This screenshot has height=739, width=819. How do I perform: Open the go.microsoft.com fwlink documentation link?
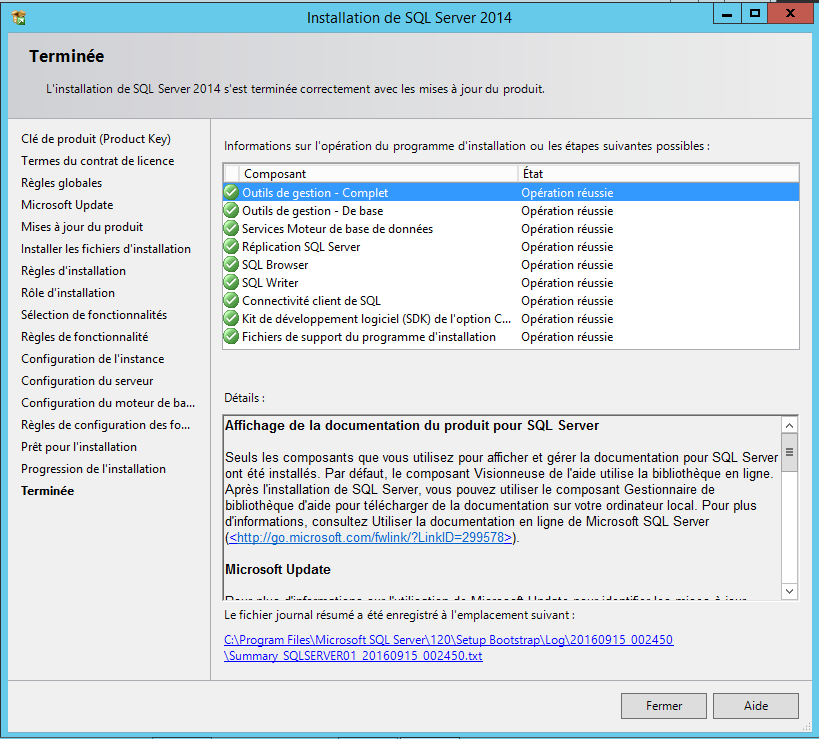tap(370, 537)
